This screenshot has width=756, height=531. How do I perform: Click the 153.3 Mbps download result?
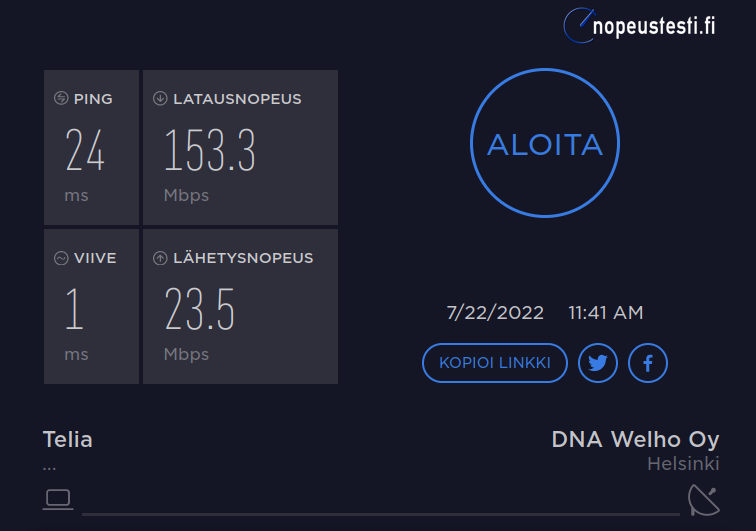click(x=210, y=150)
